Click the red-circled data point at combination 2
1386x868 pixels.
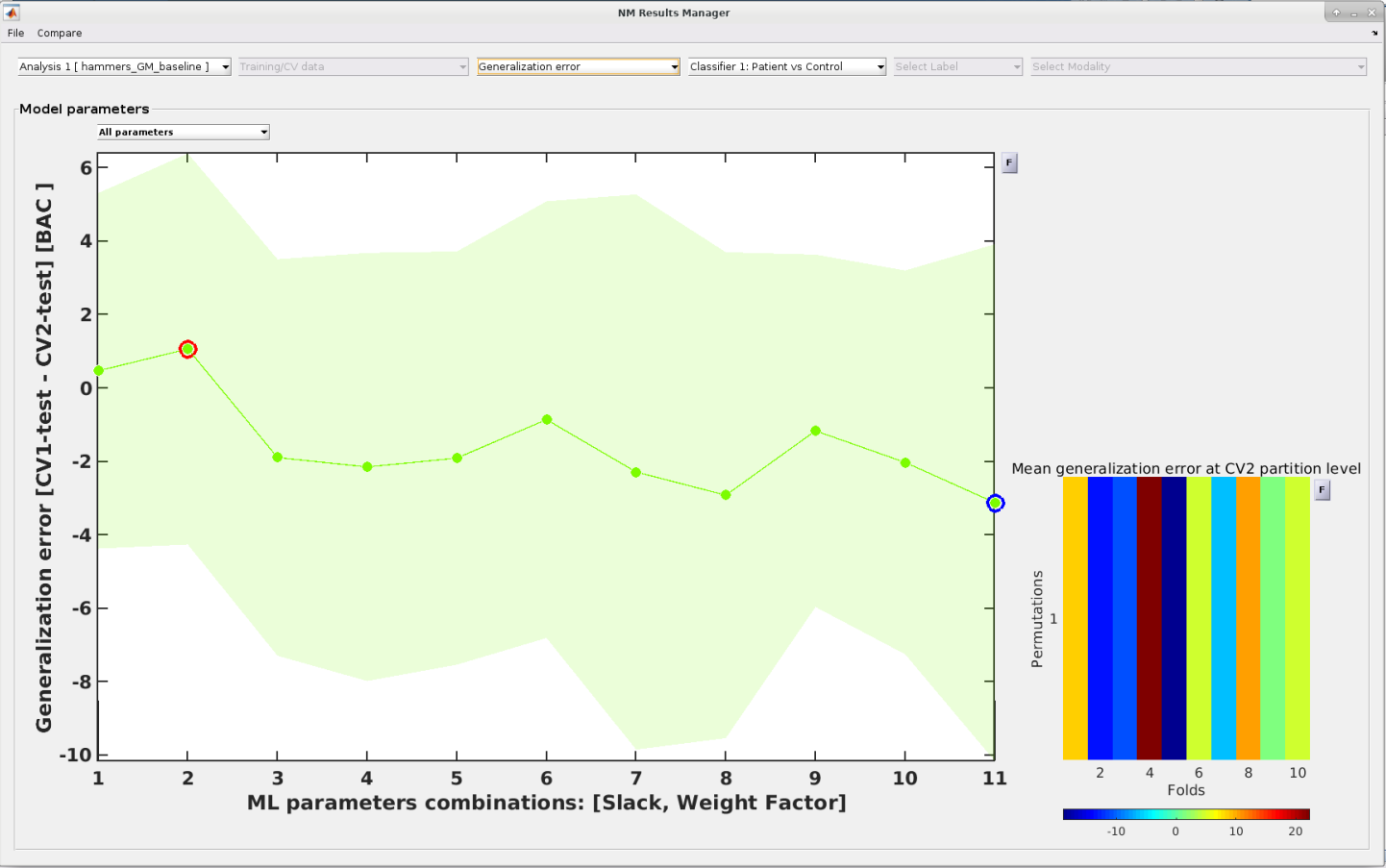(x=187, y=349)
